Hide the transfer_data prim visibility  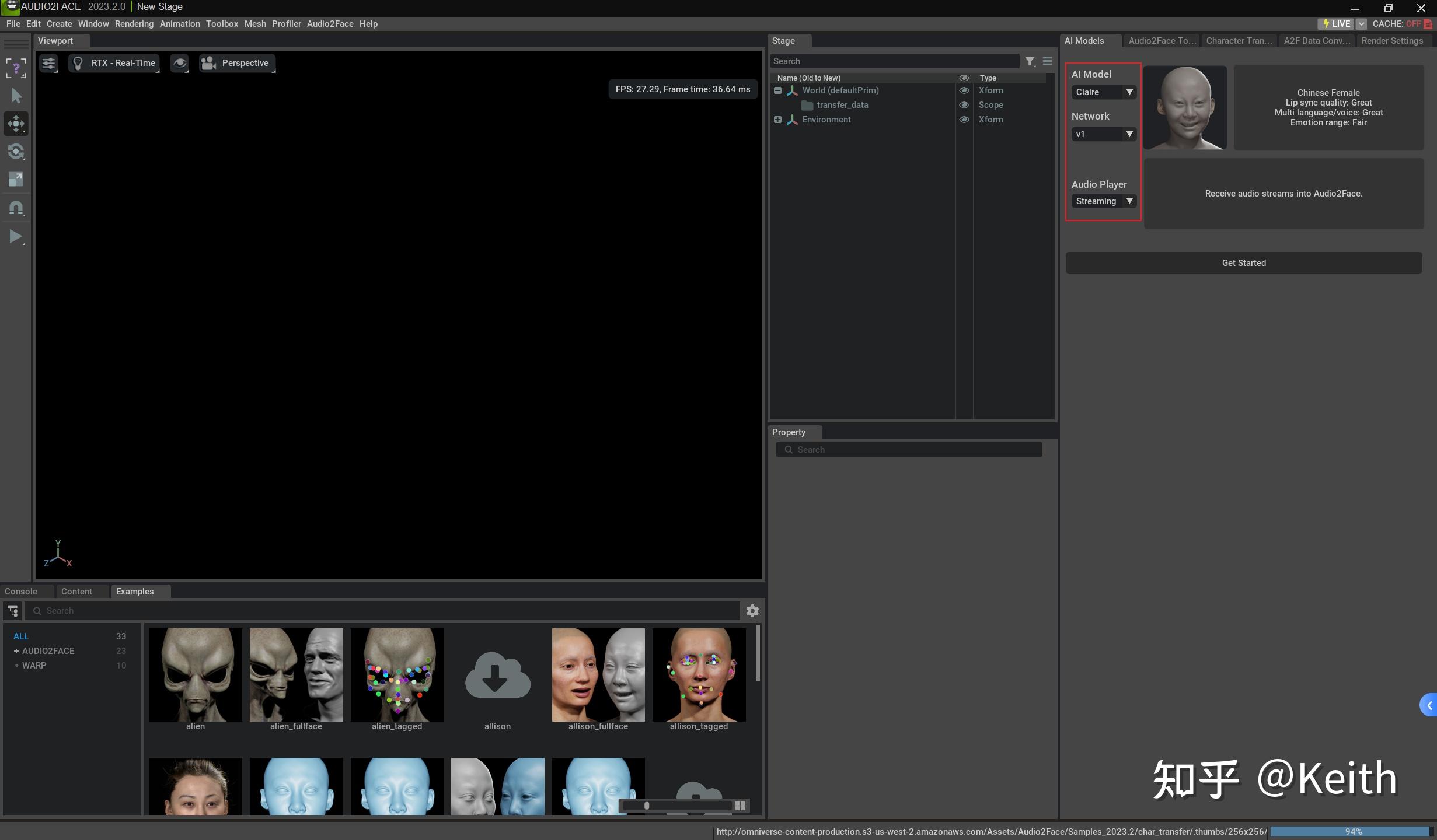point(964,105)
